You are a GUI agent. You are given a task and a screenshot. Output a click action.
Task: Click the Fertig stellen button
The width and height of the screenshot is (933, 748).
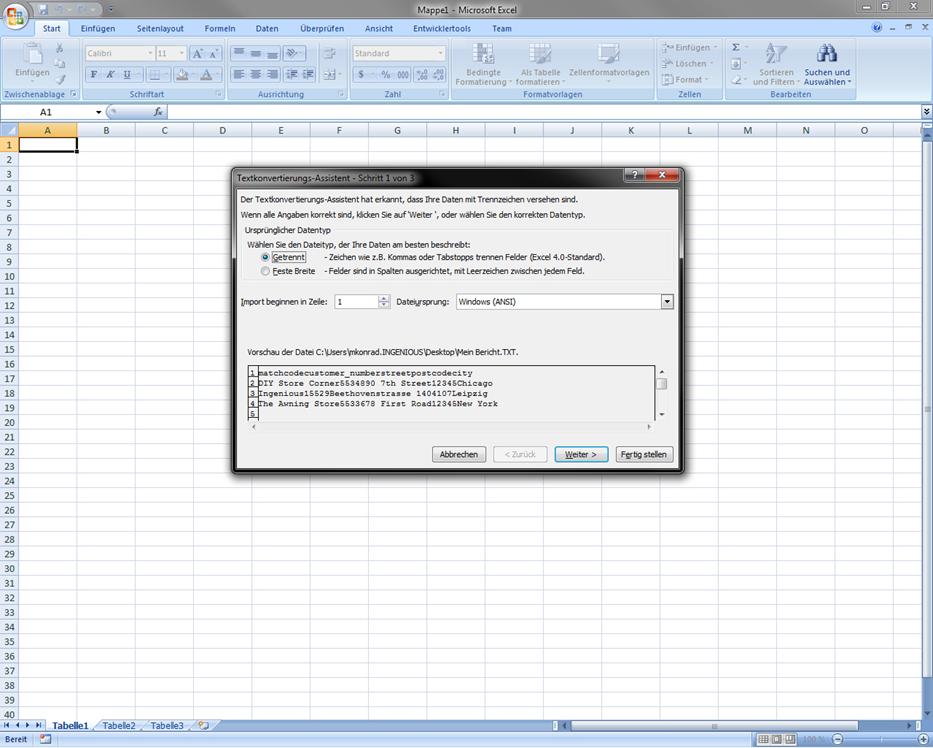pyautogui.click(x=644, y=454)
